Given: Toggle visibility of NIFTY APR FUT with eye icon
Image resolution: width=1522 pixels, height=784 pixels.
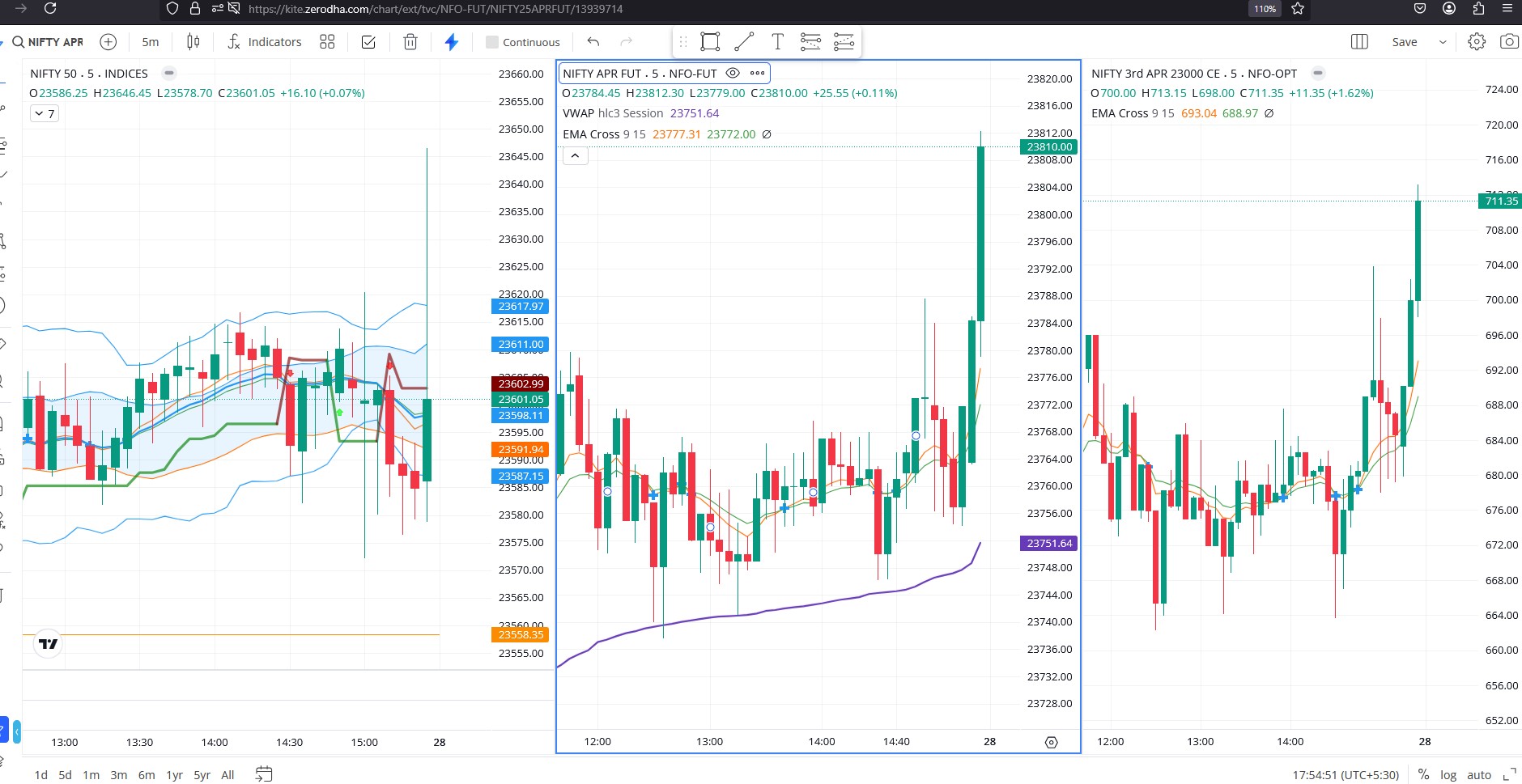Looking at the screenshot, I should click(733, 73).
